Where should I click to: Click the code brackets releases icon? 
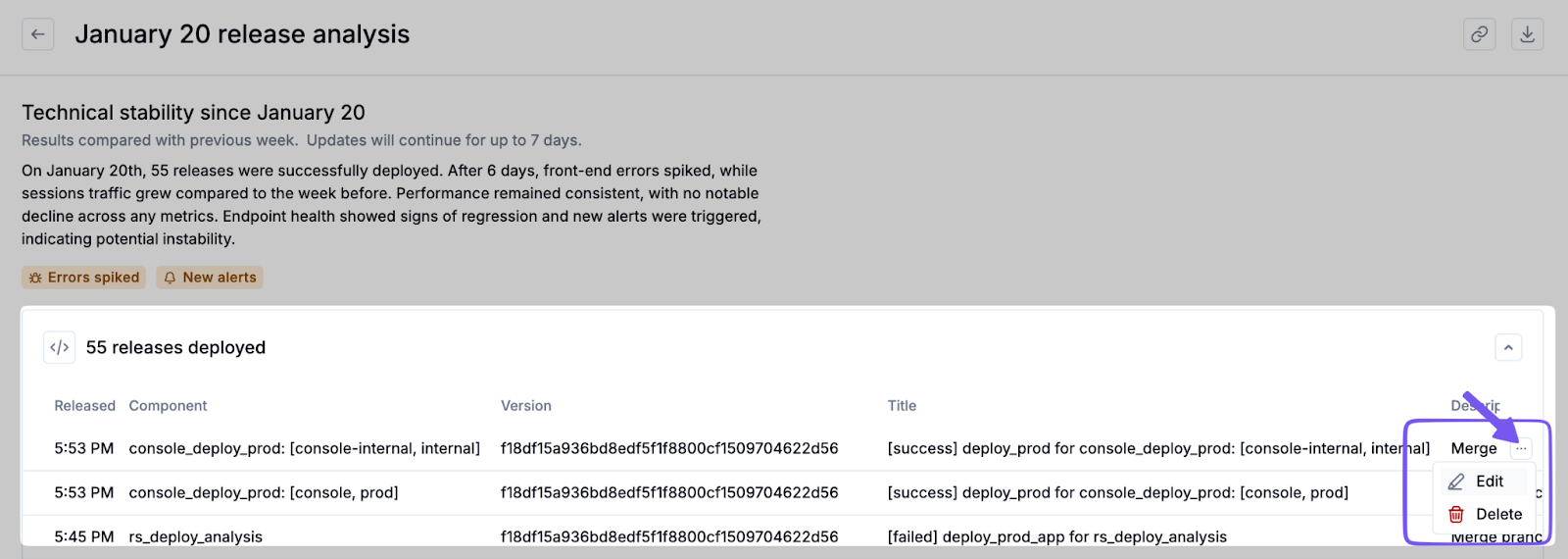(60, 347)
